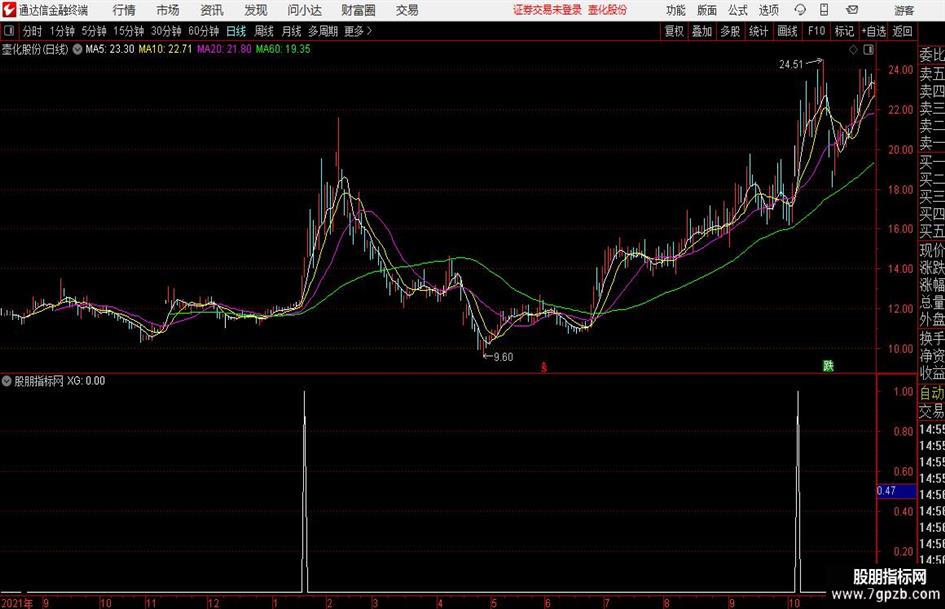The image size is (945, 609).
Task: Click the MA5: 23.30 label
Action: (x=110, y=49)
